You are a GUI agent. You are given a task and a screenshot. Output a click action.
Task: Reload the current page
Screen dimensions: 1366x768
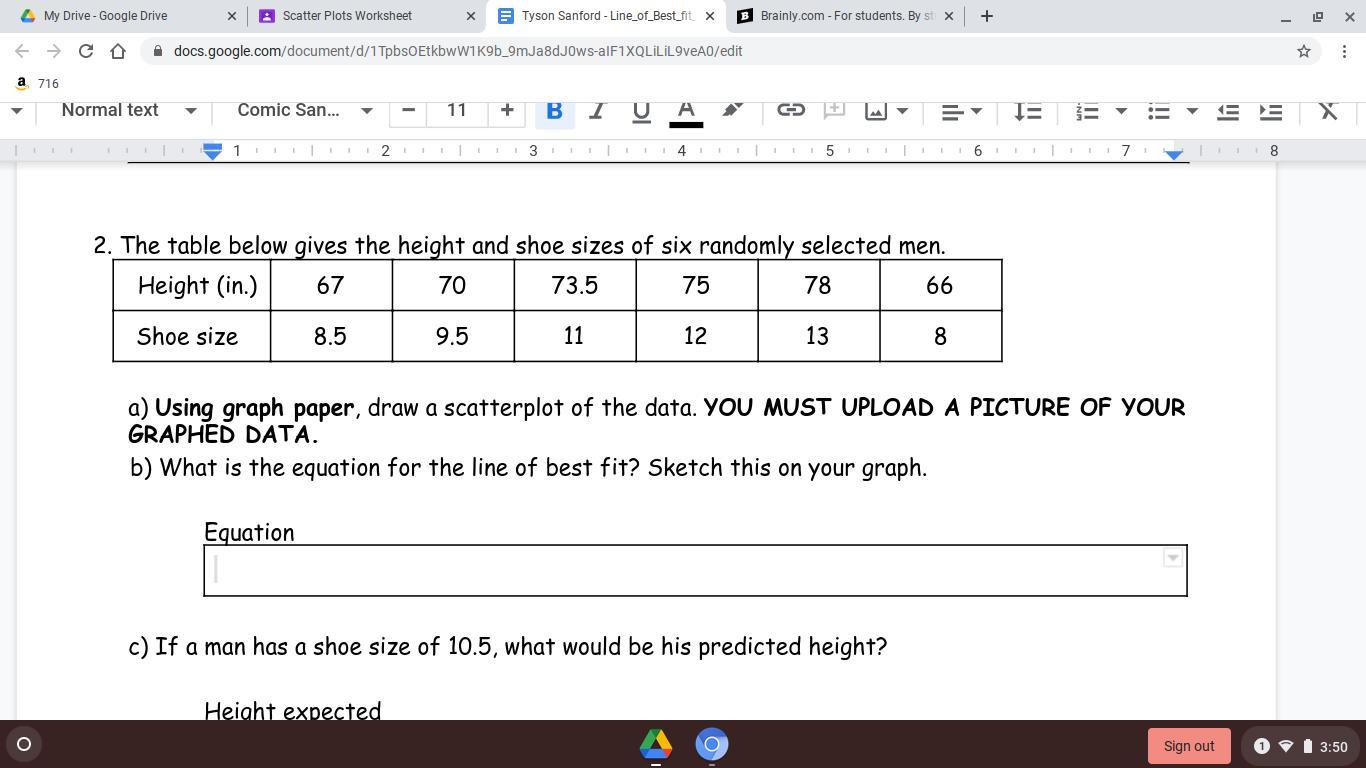point(86,51)
